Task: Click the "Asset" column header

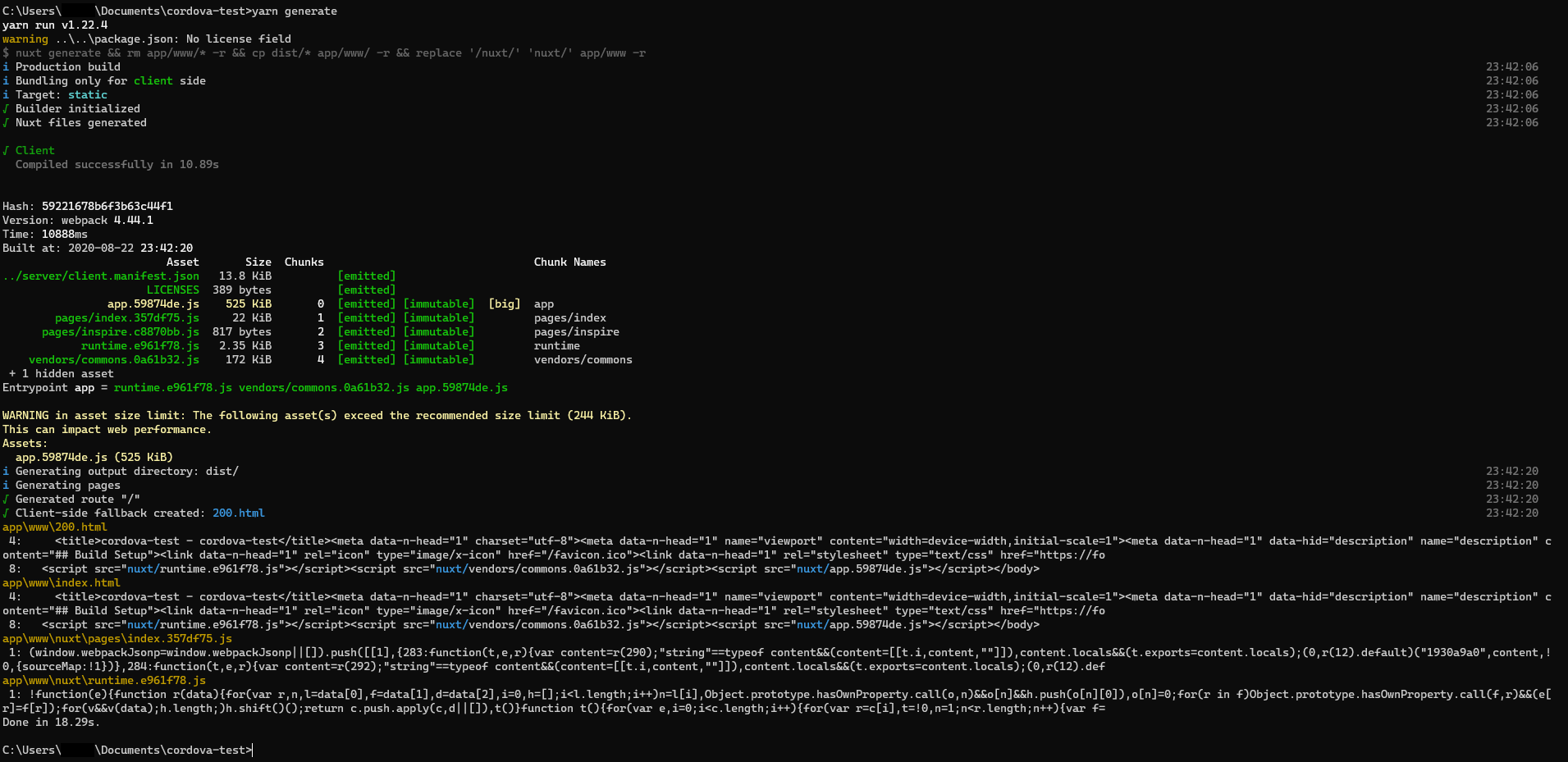Action: [183, 262]
